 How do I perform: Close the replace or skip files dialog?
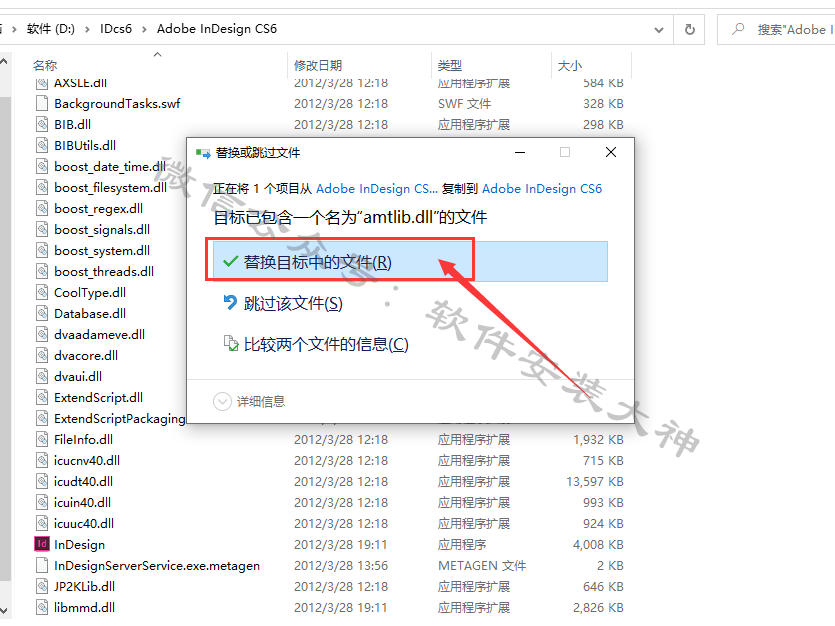611,152
